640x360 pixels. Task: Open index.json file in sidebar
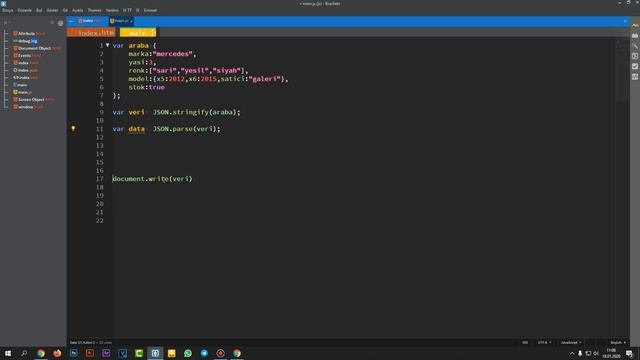pos(25,70)
